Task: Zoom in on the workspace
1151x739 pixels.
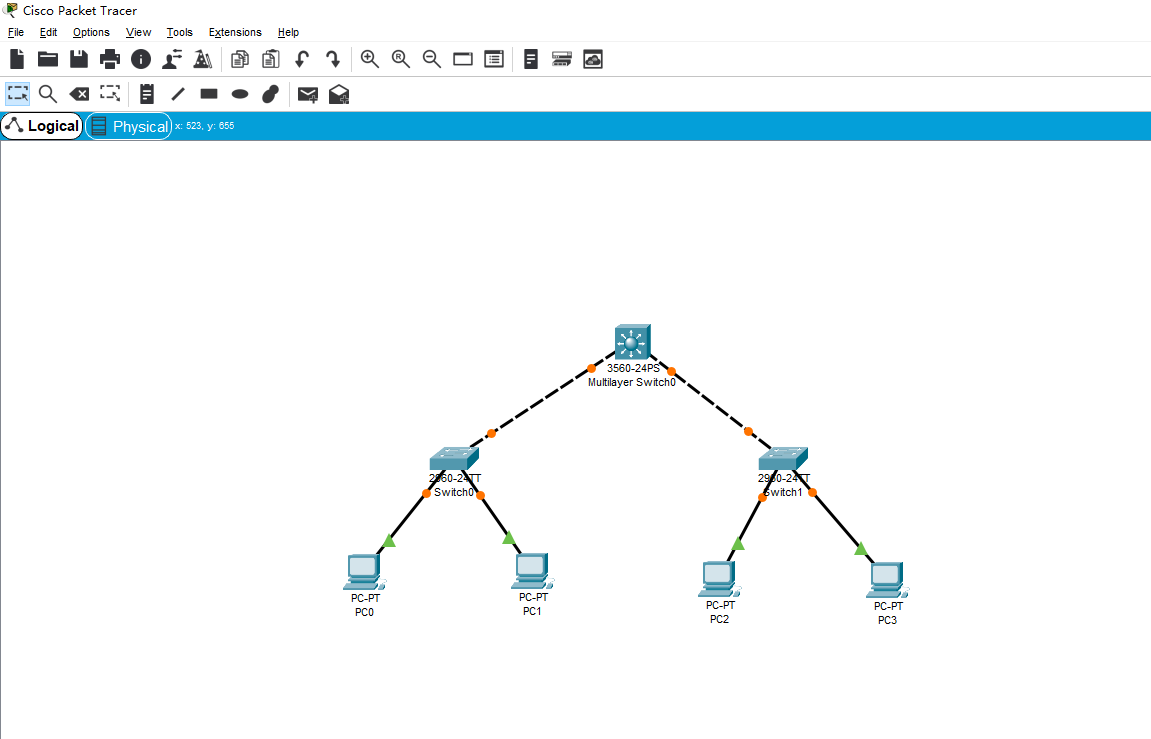Action: click(370, 59)
